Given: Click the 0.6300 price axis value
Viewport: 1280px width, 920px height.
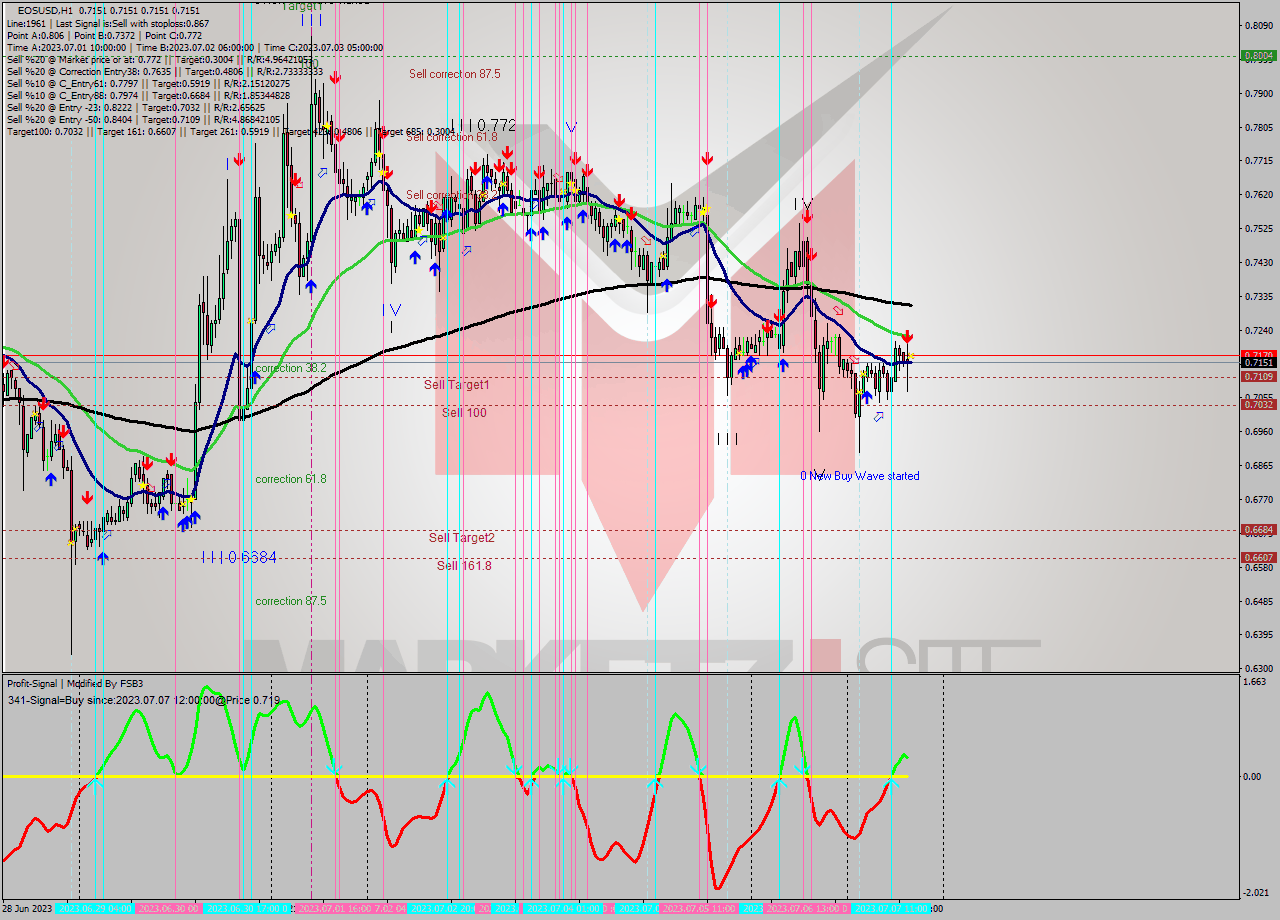Looking at the screenshot, I should [1257, 668].
